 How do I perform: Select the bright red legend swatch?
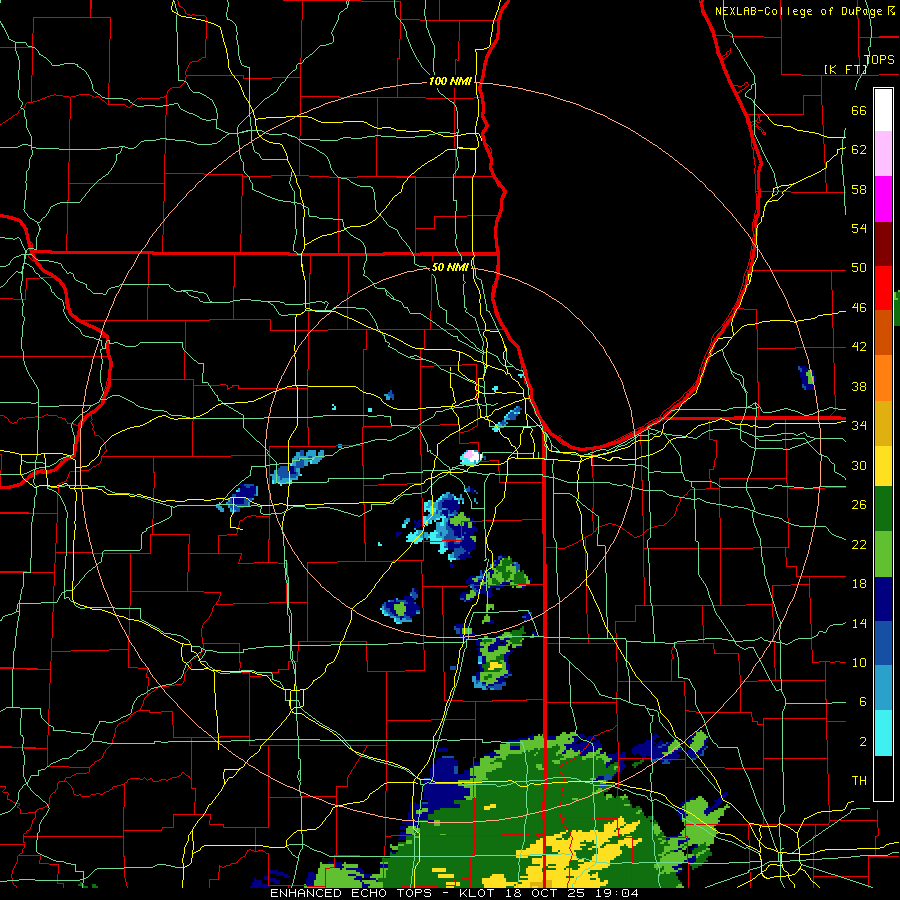pos(883,288)
